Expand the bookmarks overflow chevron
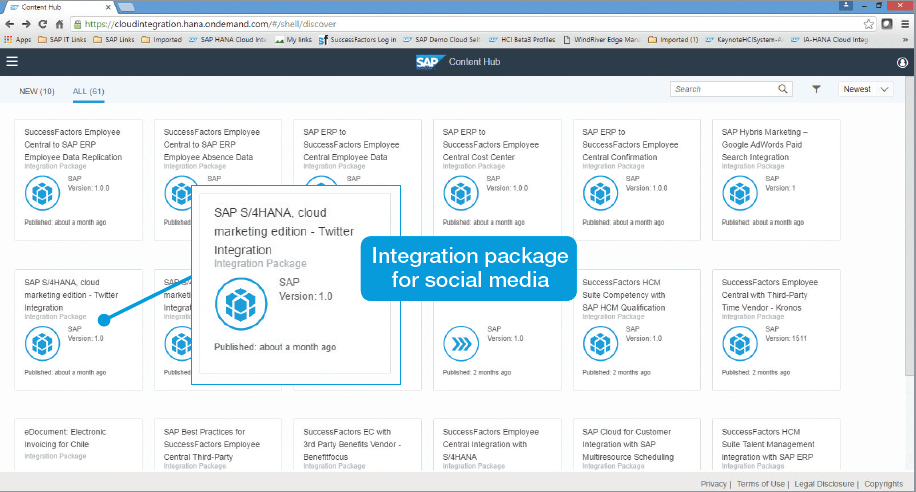 coord(905,40)
